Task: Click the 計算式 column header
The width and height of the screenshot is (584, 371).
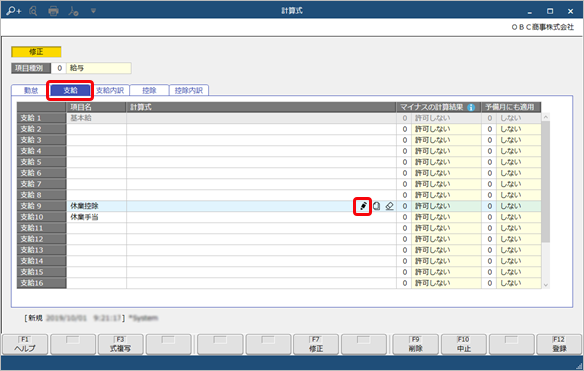Action: point(261,107)
